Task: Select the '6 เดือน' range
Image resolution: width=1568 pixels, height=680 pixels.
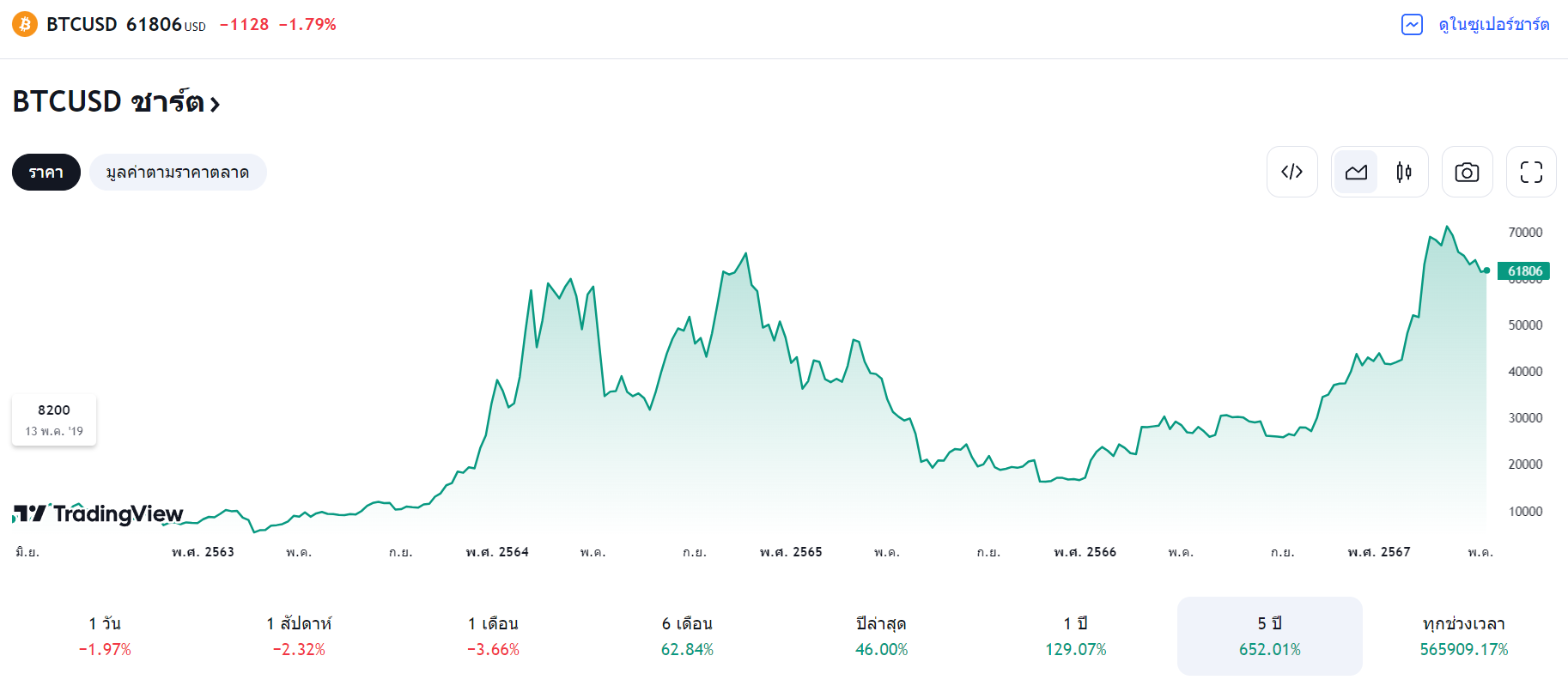Action: pos(687,635)
